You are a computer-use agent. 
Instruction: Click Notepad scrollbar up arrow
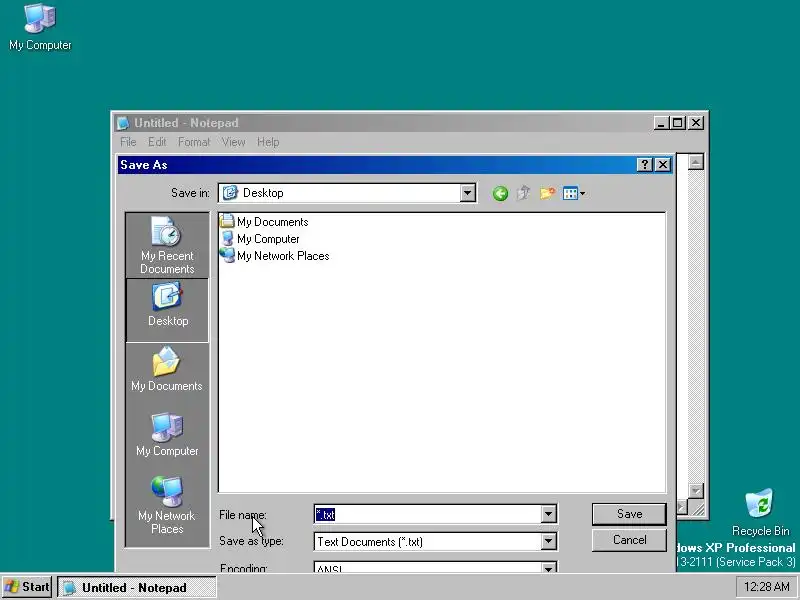pos(695,162)
